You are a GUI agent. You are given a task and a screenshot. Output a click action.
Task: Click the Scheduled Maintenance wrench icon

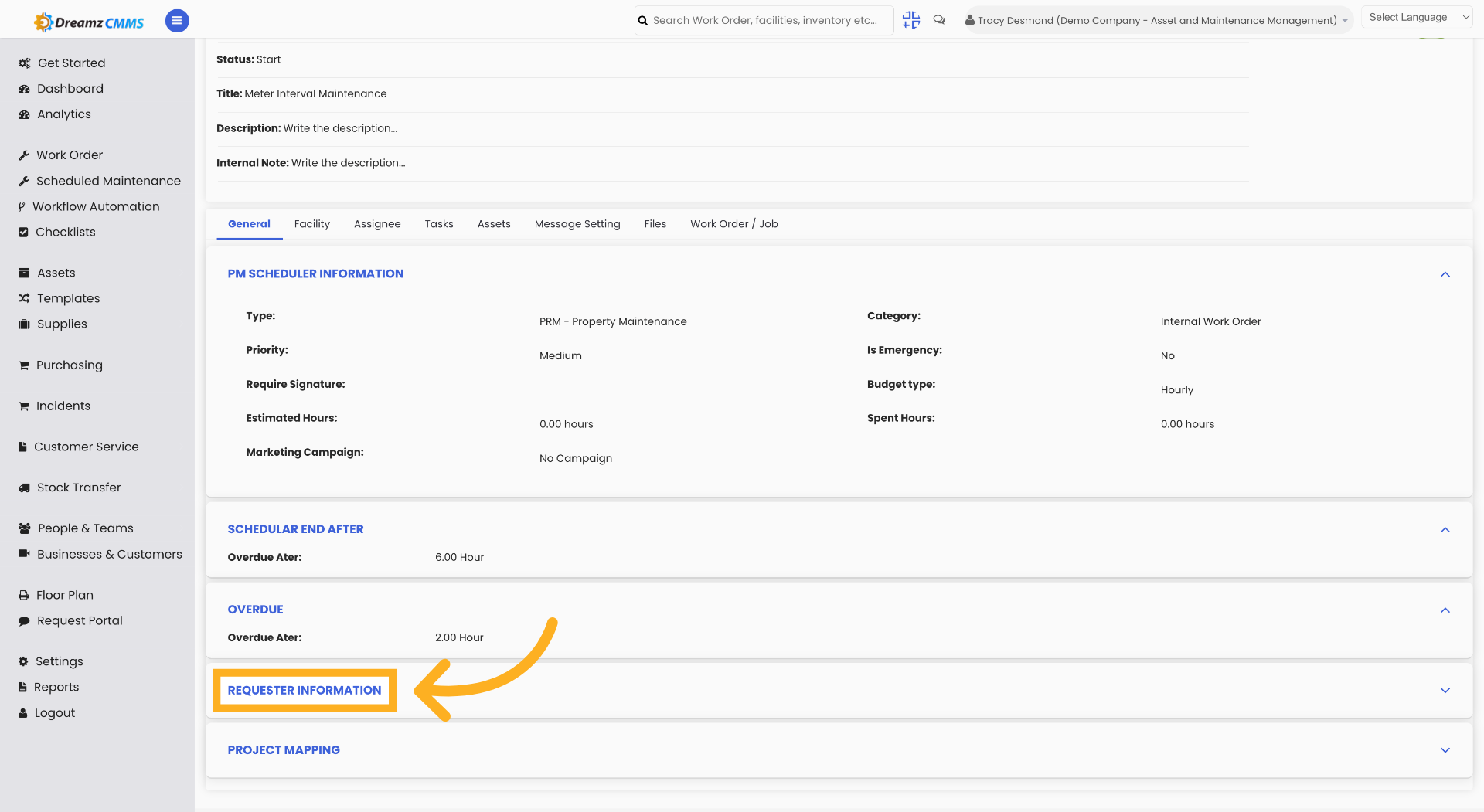[x=24, y=181]
